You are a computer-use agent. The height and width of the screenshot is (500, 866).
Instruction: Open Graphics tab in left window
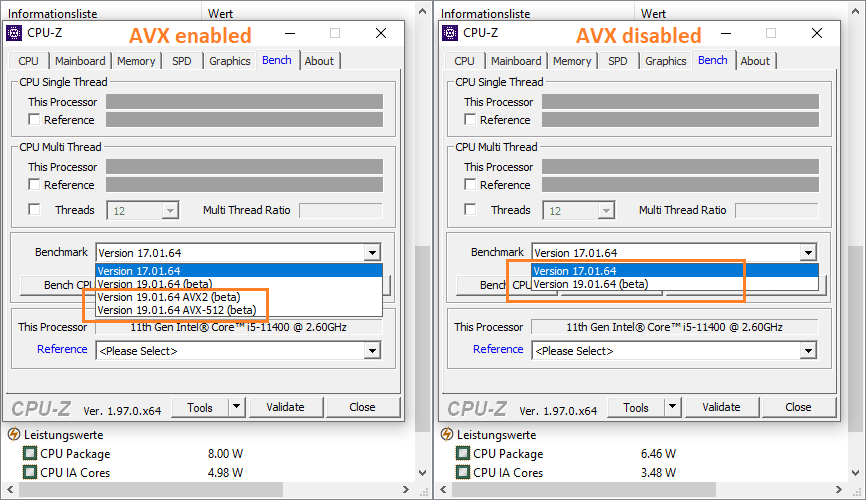(x=230, y=61)
